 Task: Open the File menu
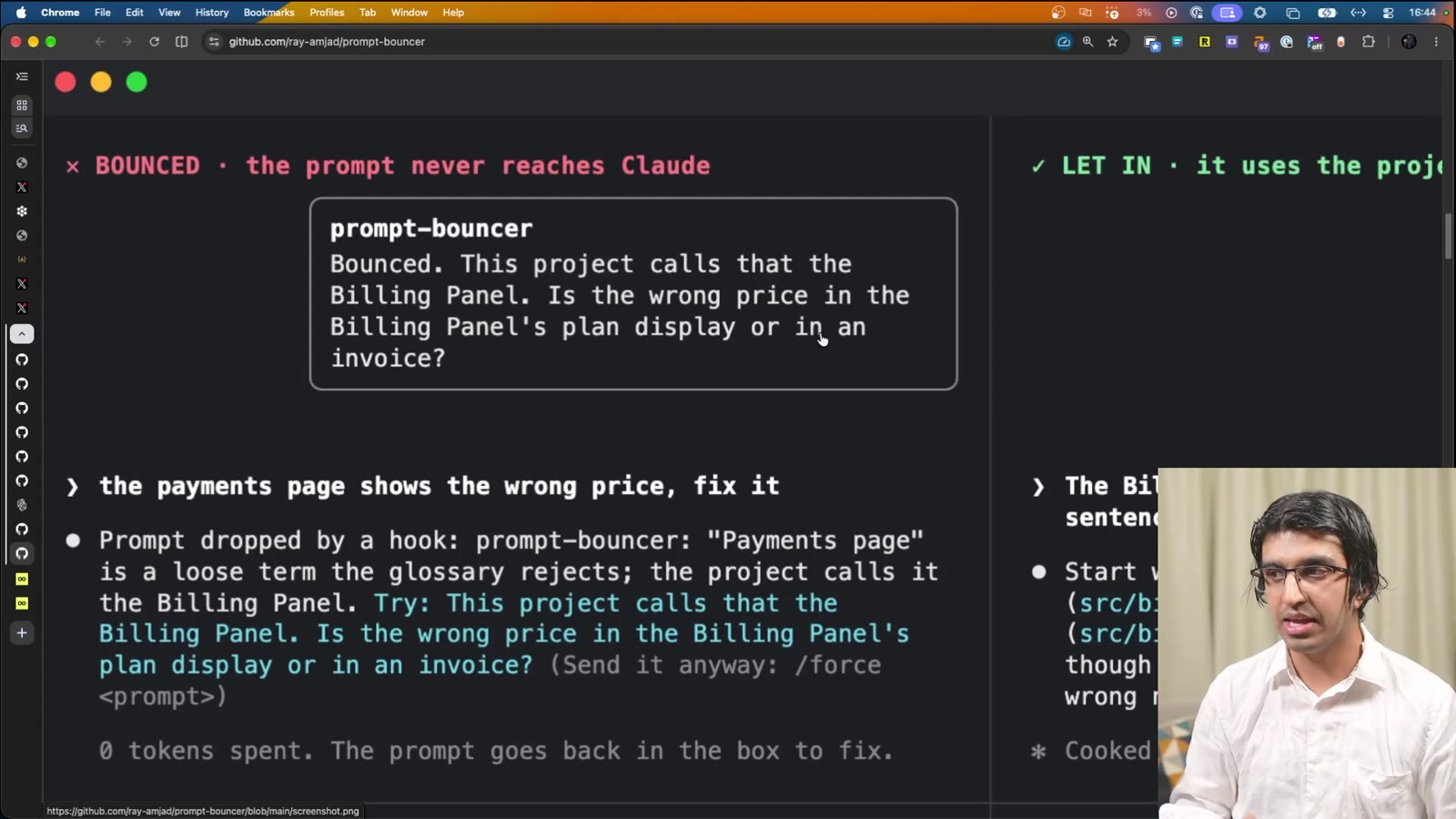coord(103,13)
